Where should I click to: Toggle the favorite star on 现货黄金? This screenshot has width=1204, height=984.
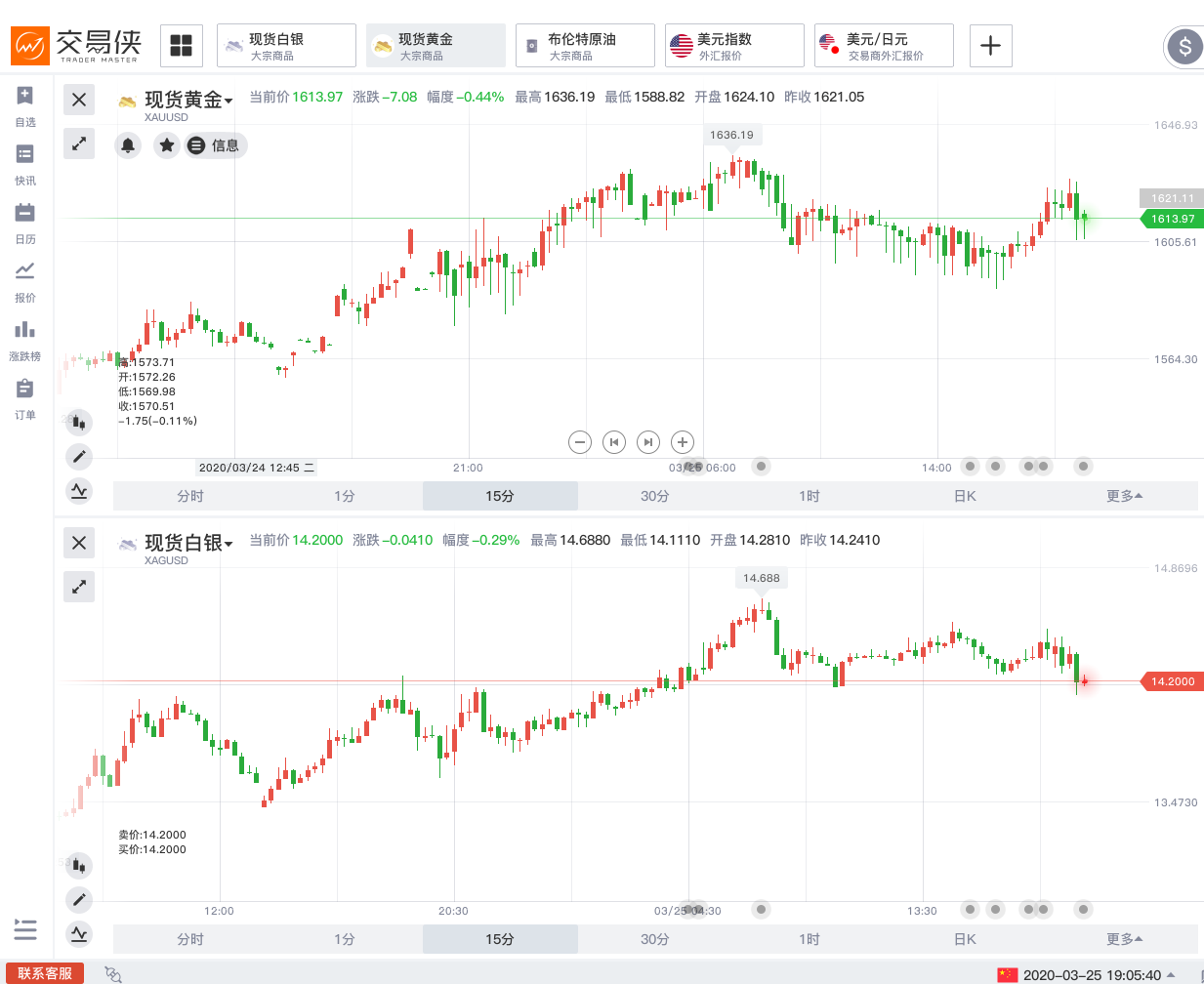click(166, 145)
